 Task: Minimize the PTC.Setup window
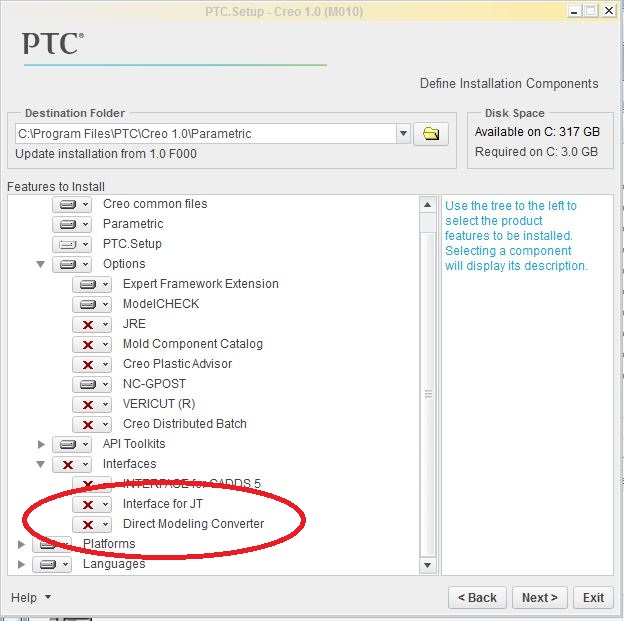pos(574,11)
